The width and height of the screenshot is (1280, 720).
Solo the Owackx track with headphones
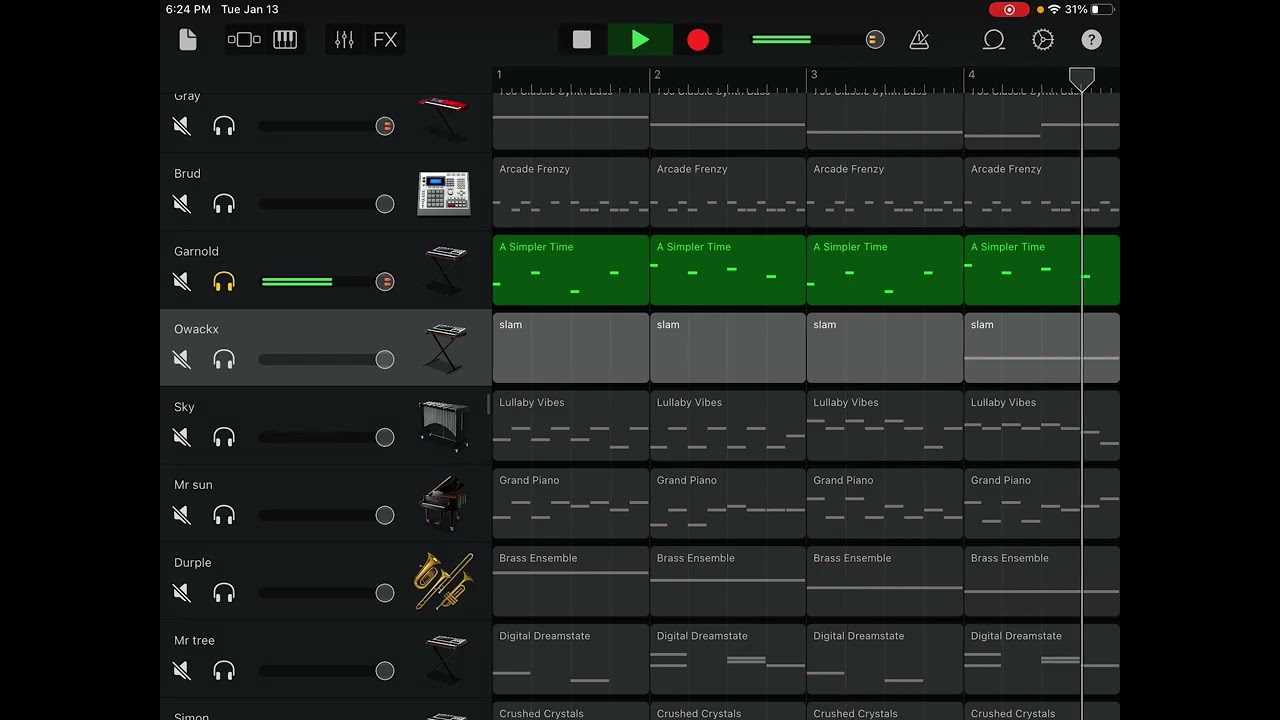[224, 360]
